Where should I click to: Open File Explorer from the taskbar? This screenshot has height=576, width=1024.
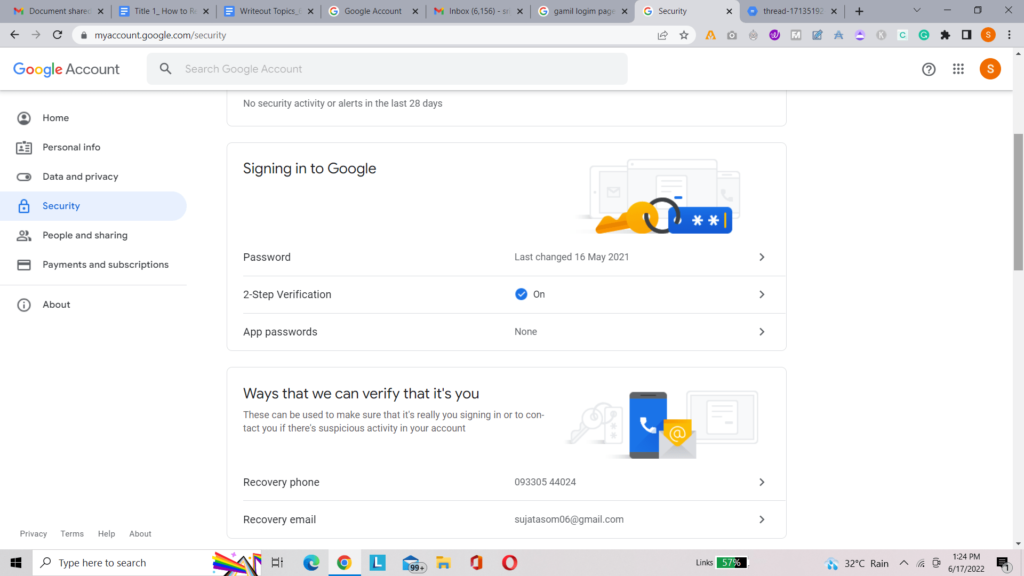click(x=443, y=562)
